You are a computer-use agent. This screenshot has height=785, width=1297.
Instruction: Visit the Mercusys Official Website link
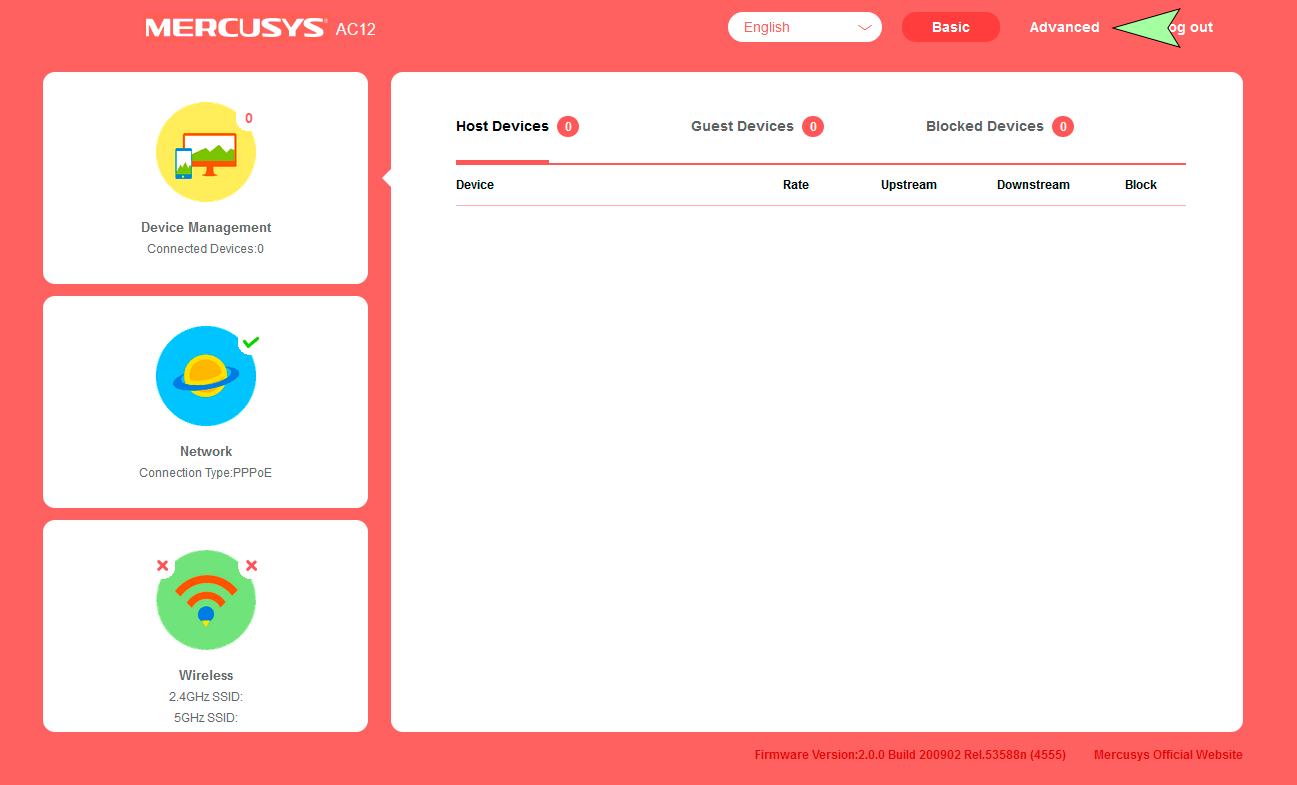1168,754
